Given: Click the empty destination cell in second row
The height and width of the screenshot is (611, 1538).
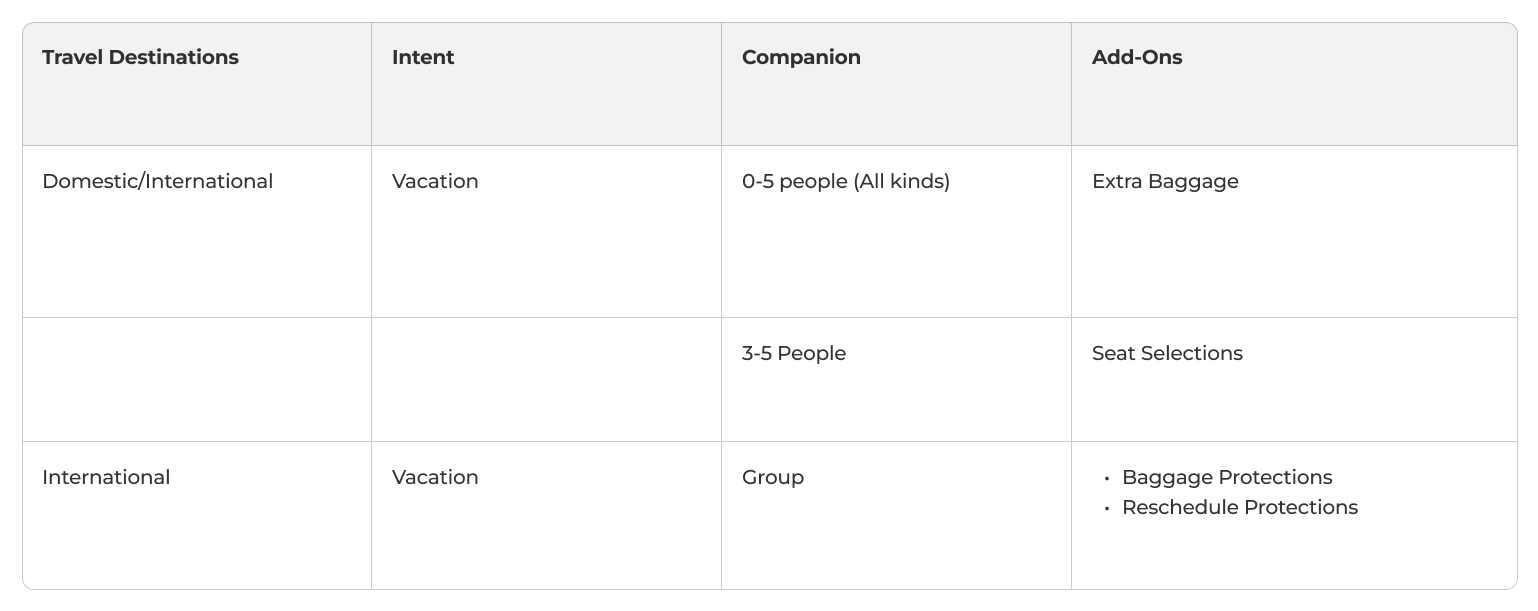Looking at the screenshot, I should pyautogui.click(x=197, y=380).
